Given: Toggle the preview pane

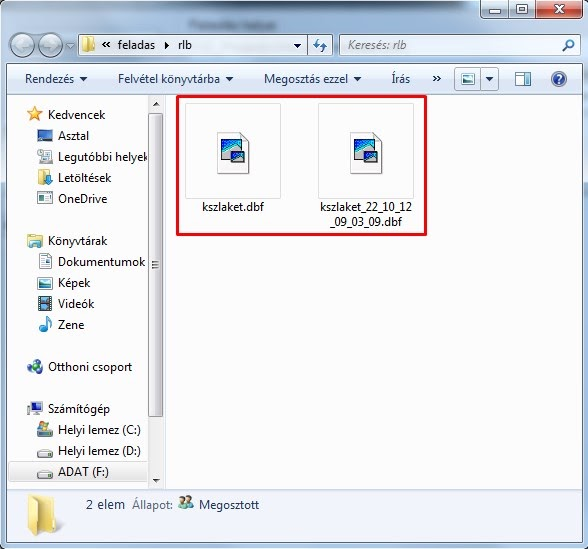Looking at the screenshot, I should coord(522,79).
